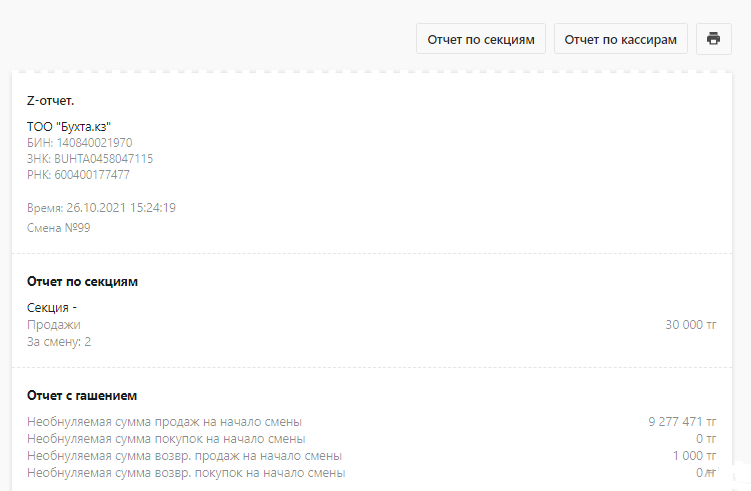The width and height of the screenshot is (751, 491).
Task: Click the За смену: 2 line
Action: [x=59, y=342]
